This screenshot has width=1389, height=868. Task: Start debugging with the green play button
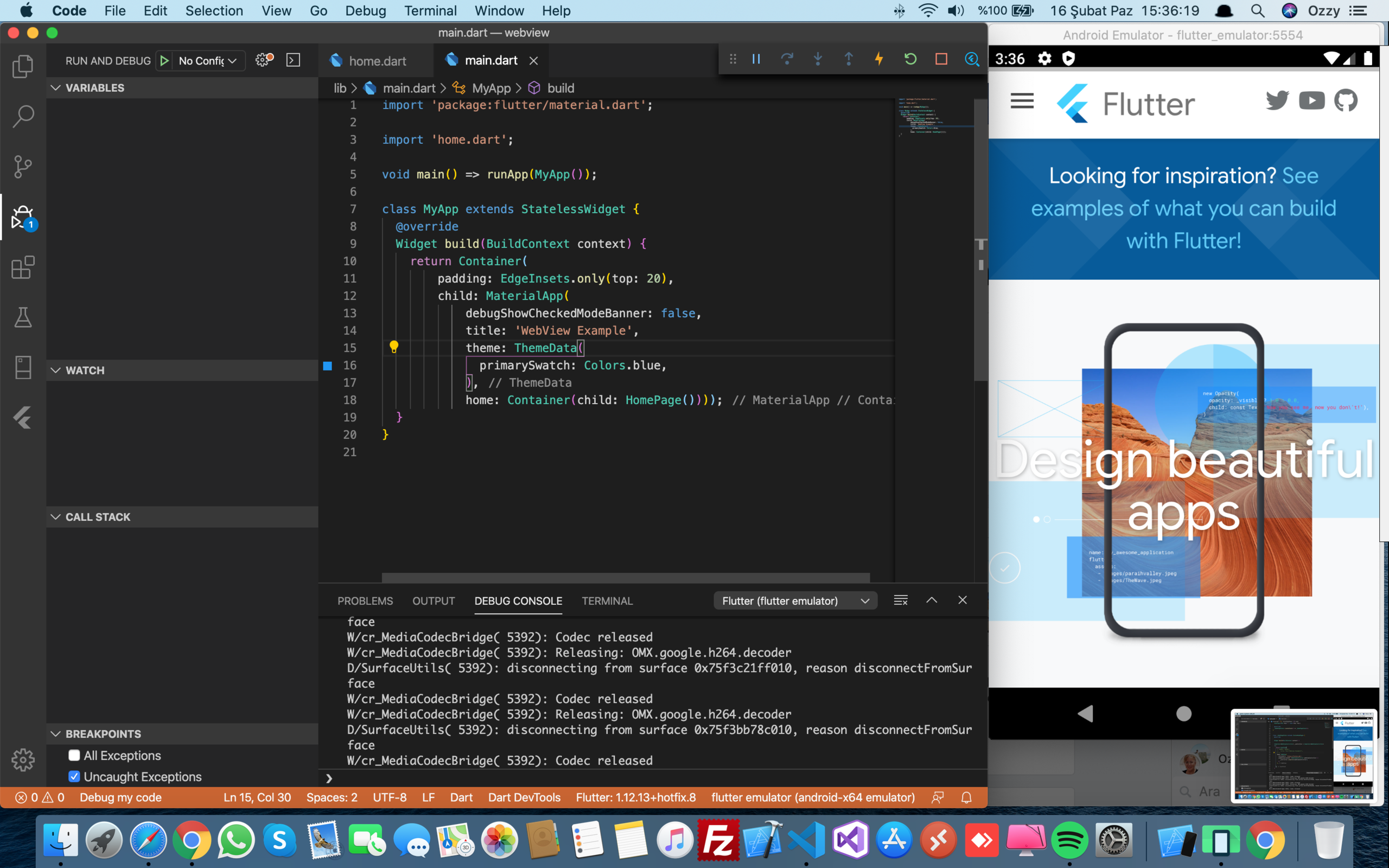coord(164,60)
